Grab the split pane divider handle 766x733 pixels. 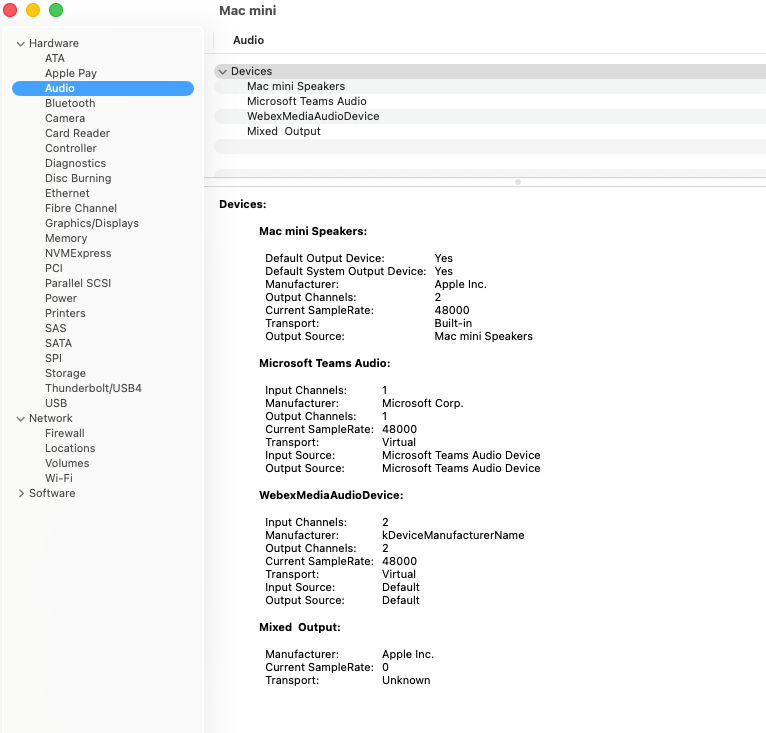click(x=518, y=182)
